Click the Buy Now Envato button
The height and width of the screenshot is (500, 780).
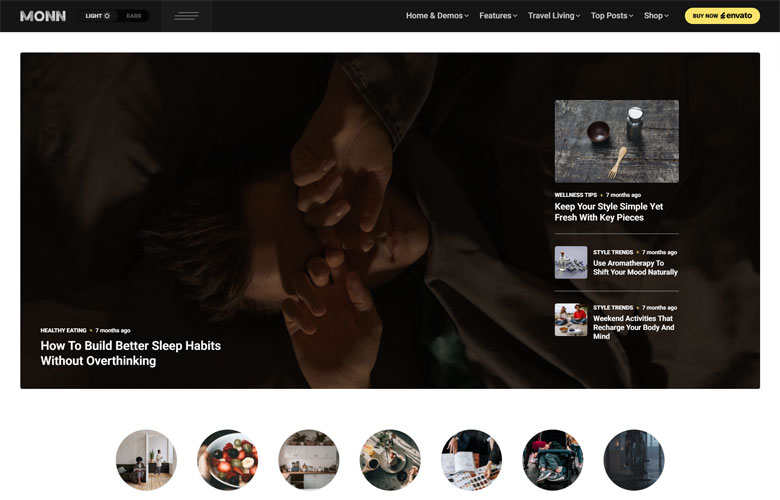tap(722, 16)
